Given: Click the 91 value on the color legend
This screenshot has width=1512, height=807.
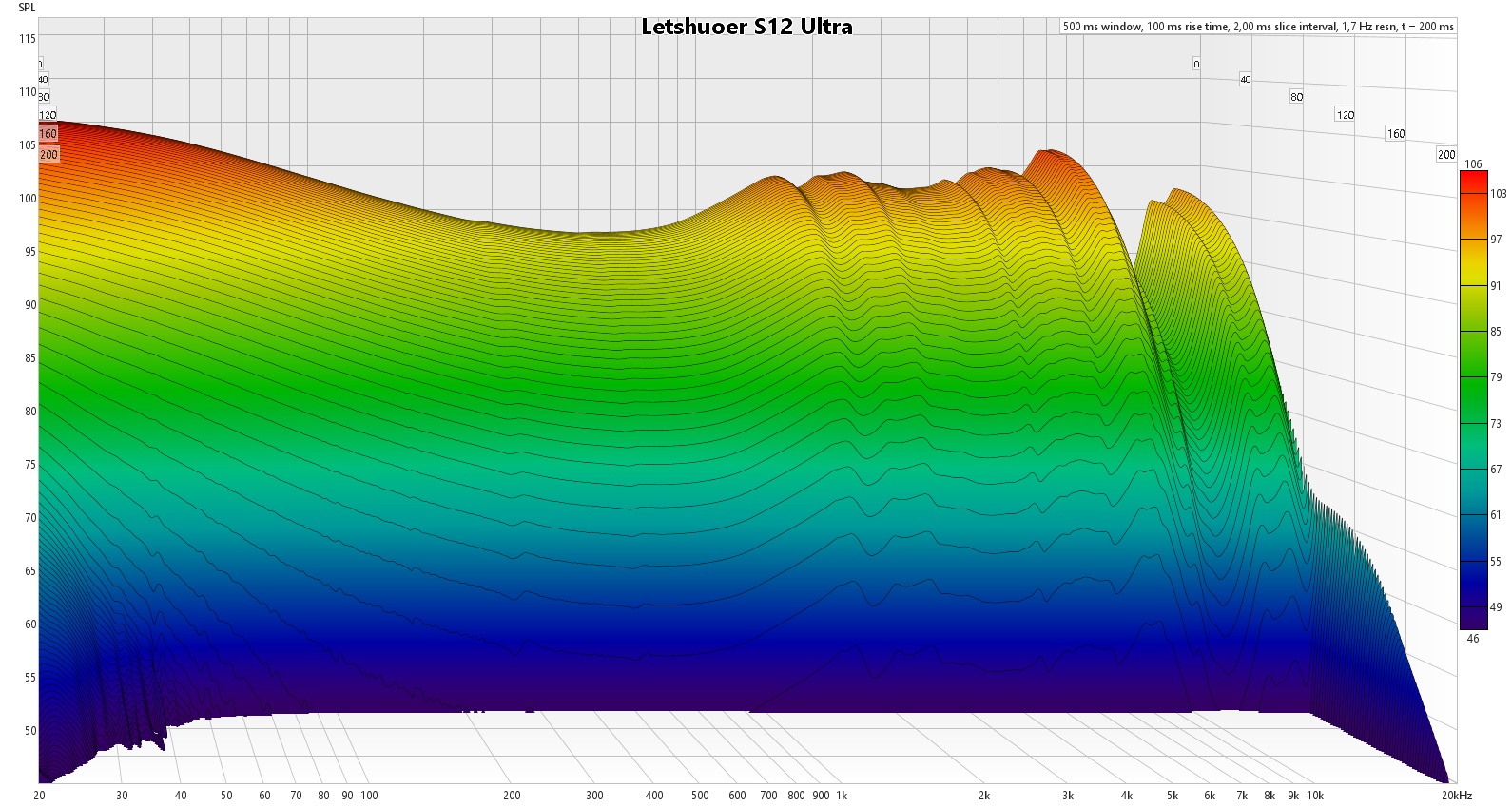Looking at the screenshot, I should [1496, 285].
